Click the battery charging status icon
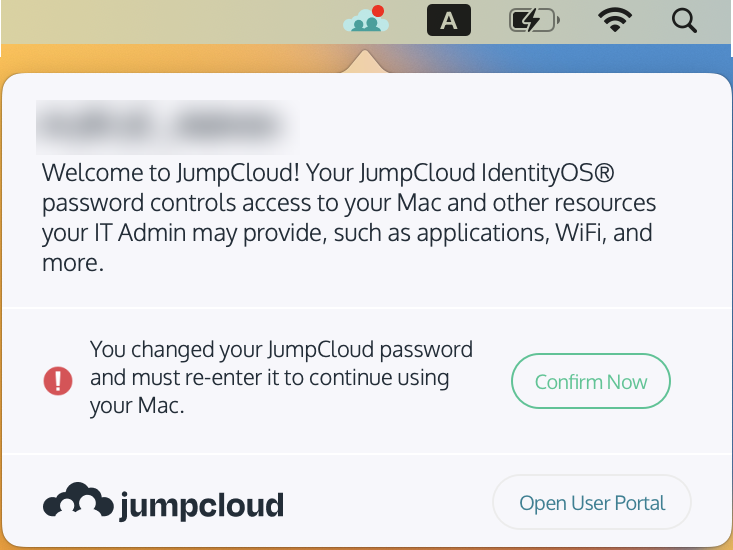 (x=534, y=20)
